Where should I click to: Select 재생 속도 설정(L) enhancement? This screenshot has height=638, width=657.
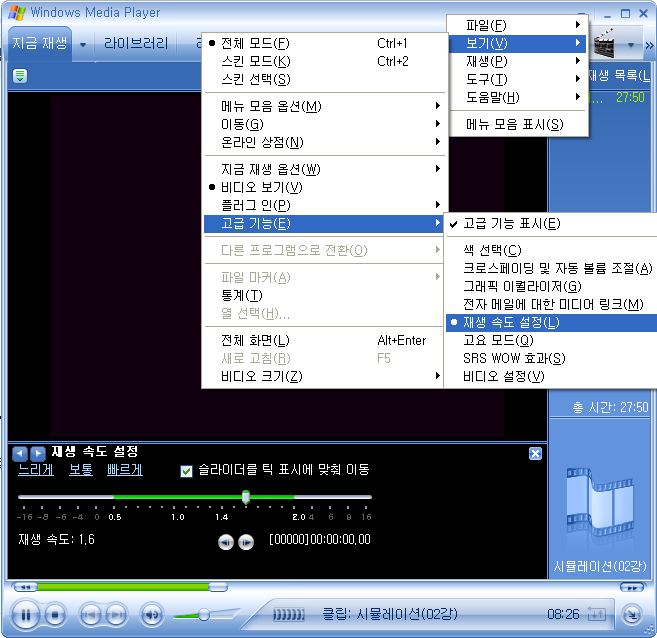click(x=551, y=323)
